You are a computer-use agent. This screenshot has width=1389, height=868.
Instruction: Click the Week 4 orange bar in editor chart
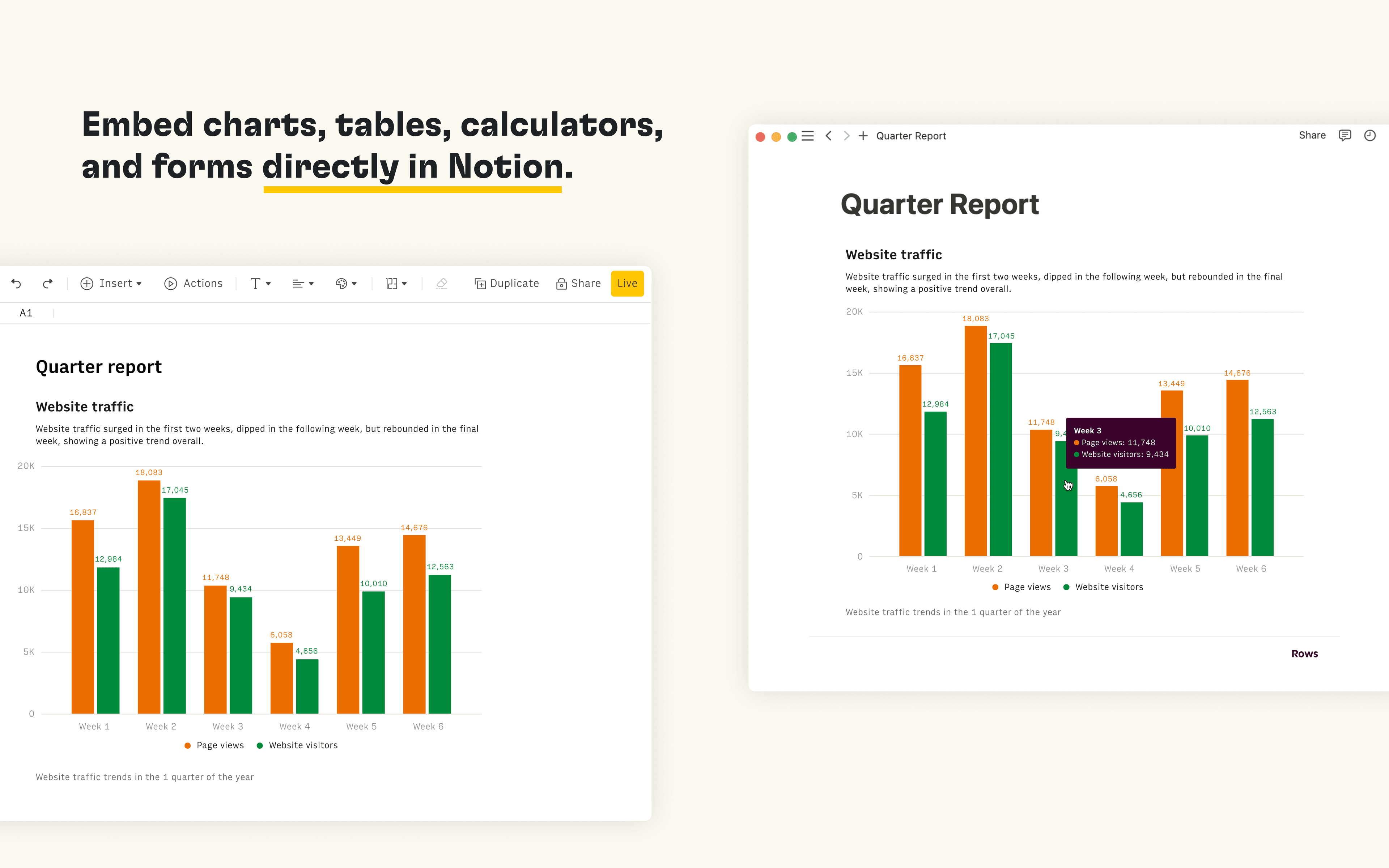[281, 678]
